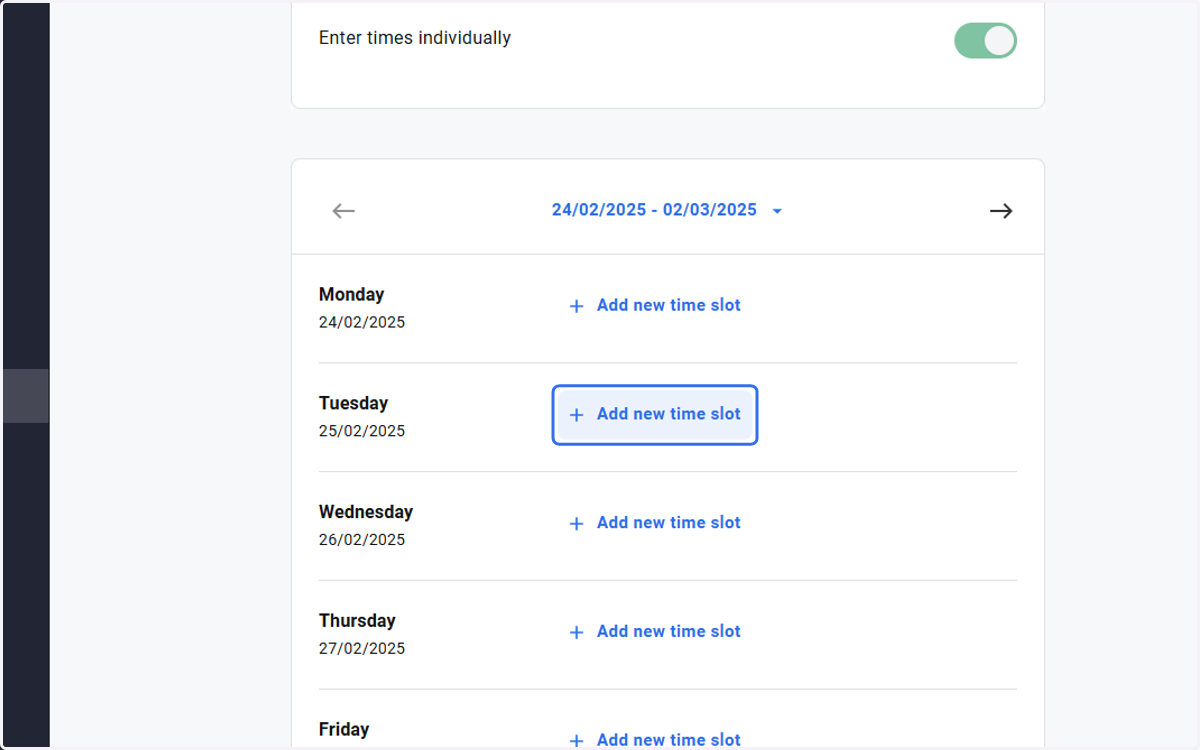This screenshot has height=750, width=1200.
Task: Click the Friday day label
Action: [x=344, y=729]
